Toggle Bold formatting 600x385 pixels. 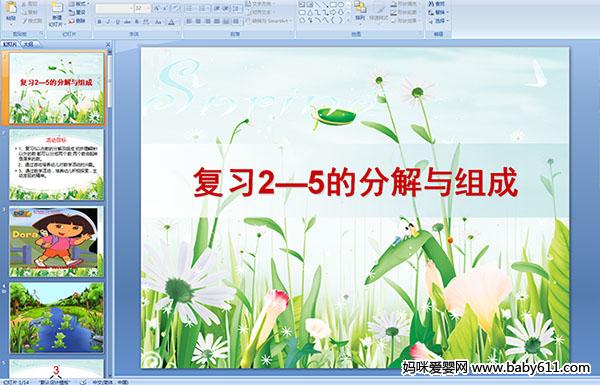click(x=99, y=22)
